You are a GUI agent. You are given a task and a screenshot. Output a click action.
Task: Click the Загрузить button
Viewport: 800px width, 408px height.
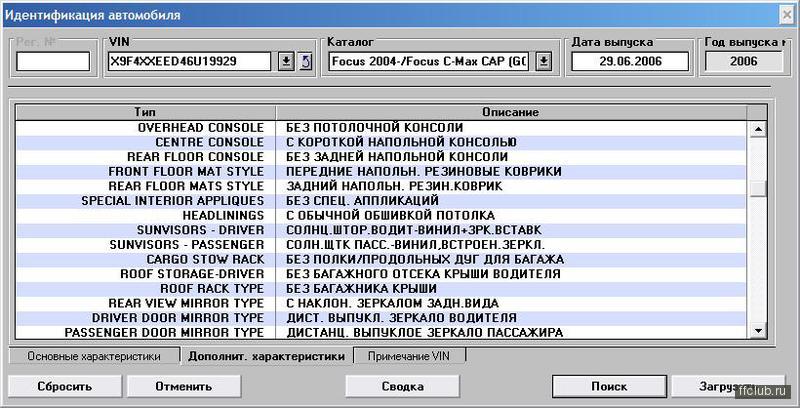click(x=728, y=386)
